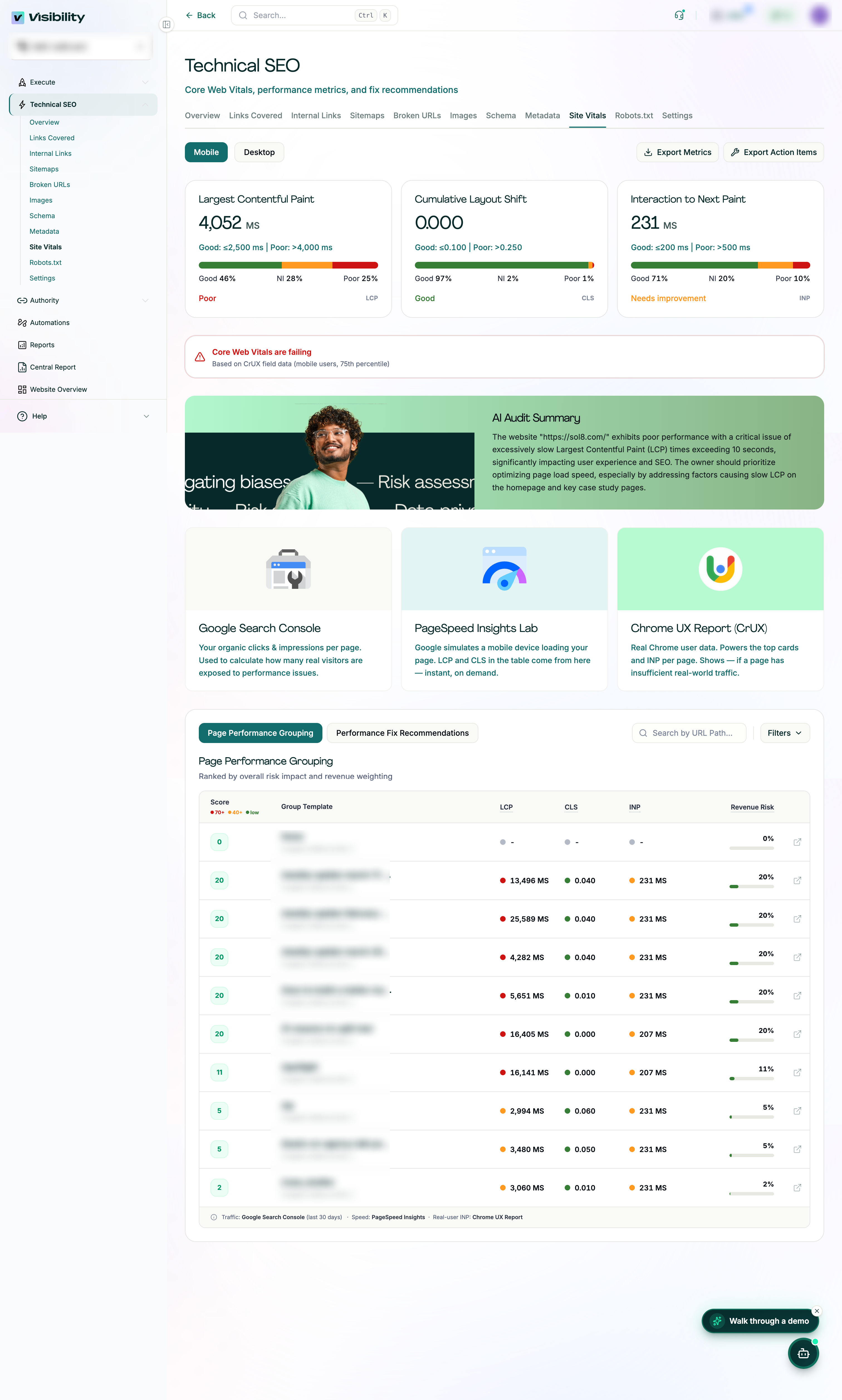Click the AI Audit Summary banner image

(330, 452)
